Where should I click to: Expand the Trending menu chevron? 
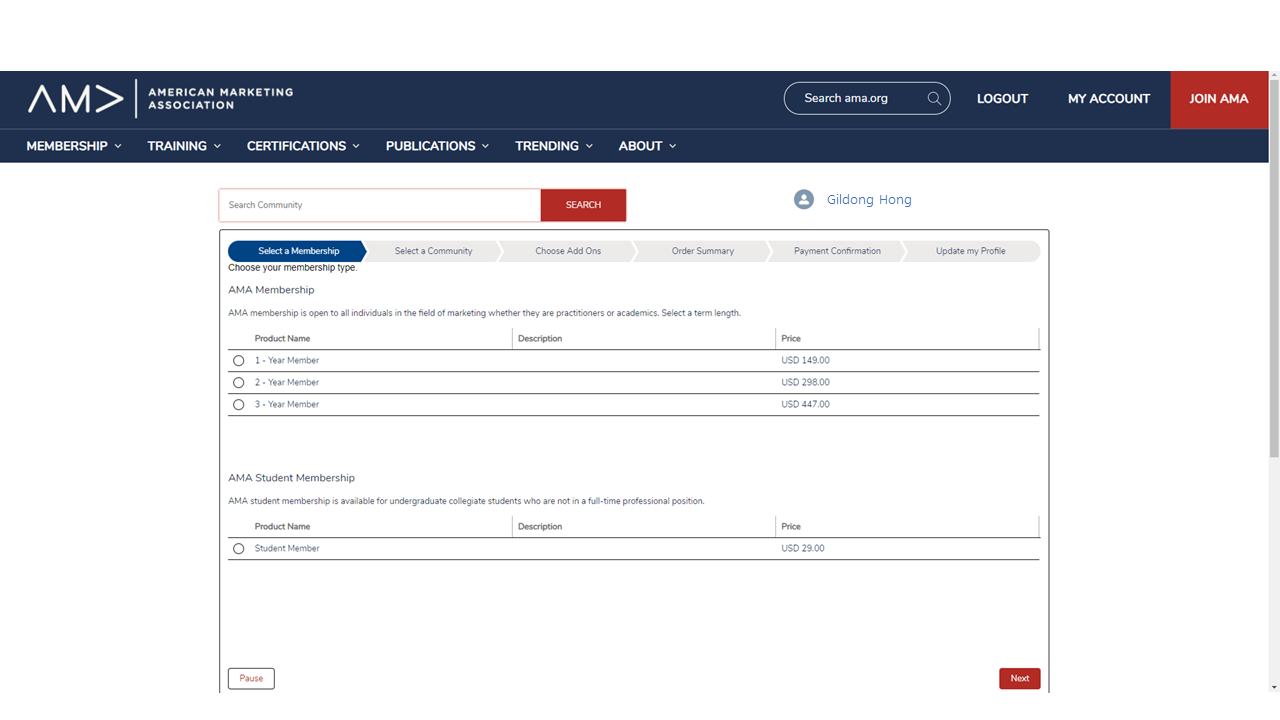point(589,146)
